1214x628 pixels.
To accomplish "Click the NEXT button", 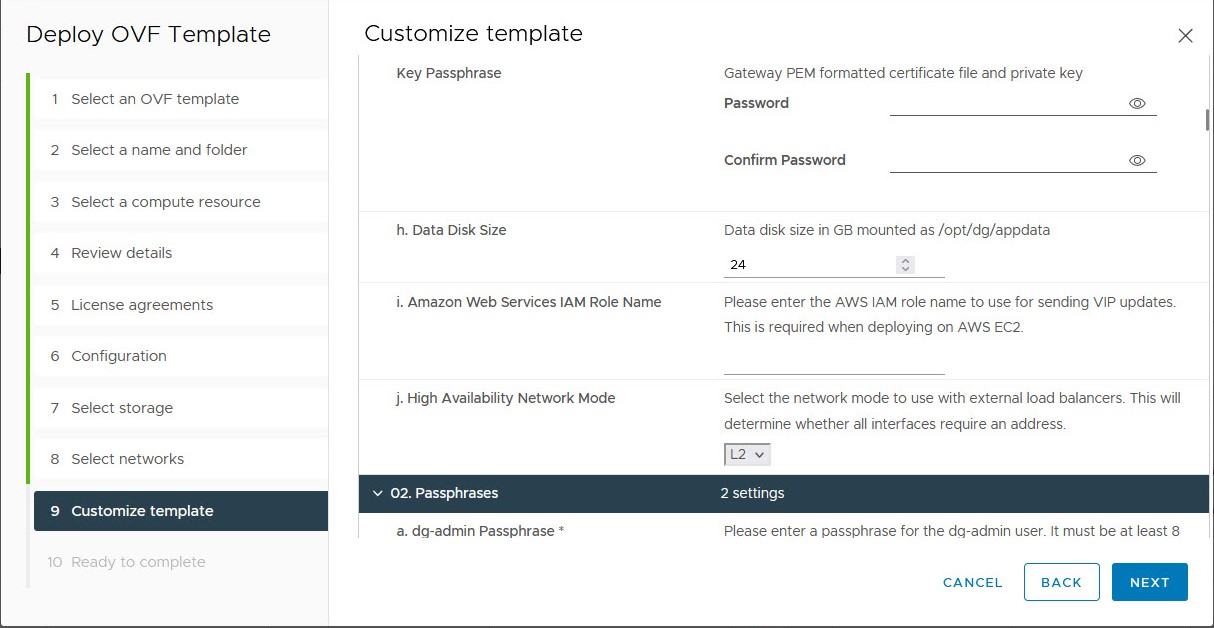I will (x=1149, y=582).
